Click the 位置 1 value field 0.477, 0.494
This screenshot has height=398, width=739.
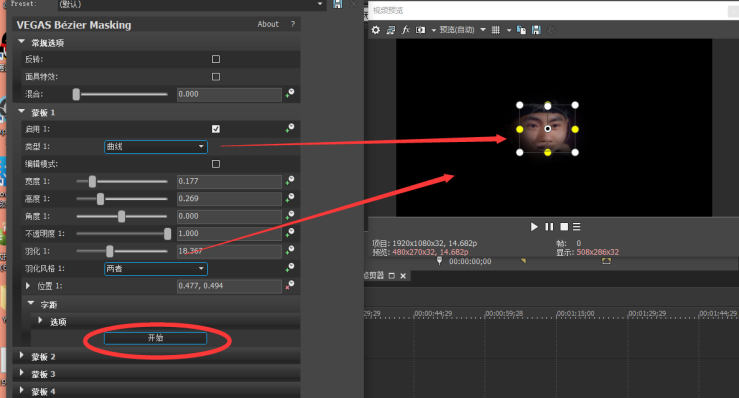(x=229, y=286)
